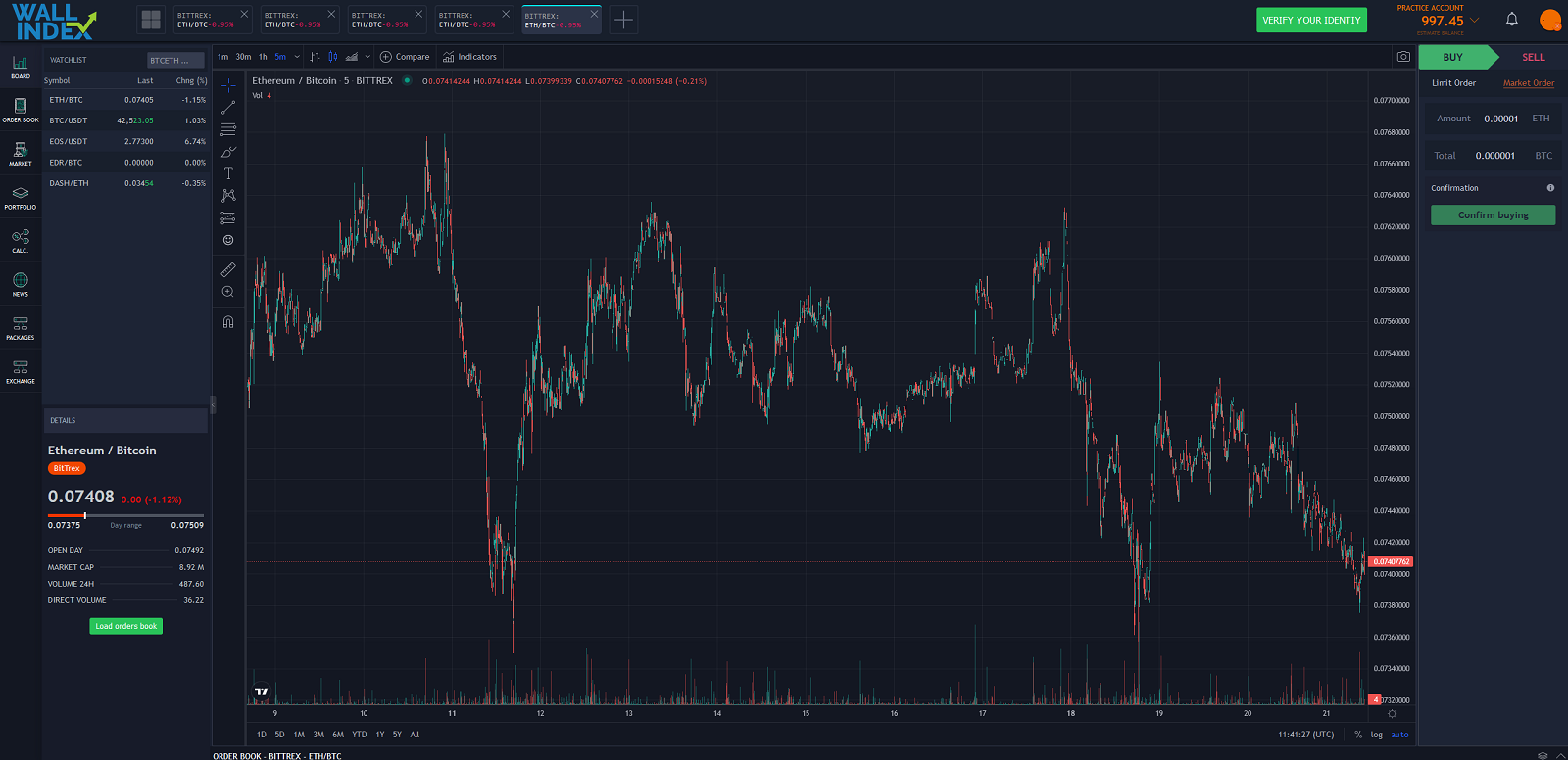Open News in the sidebar
1568x760 pixels.
(x=21, y=284)
